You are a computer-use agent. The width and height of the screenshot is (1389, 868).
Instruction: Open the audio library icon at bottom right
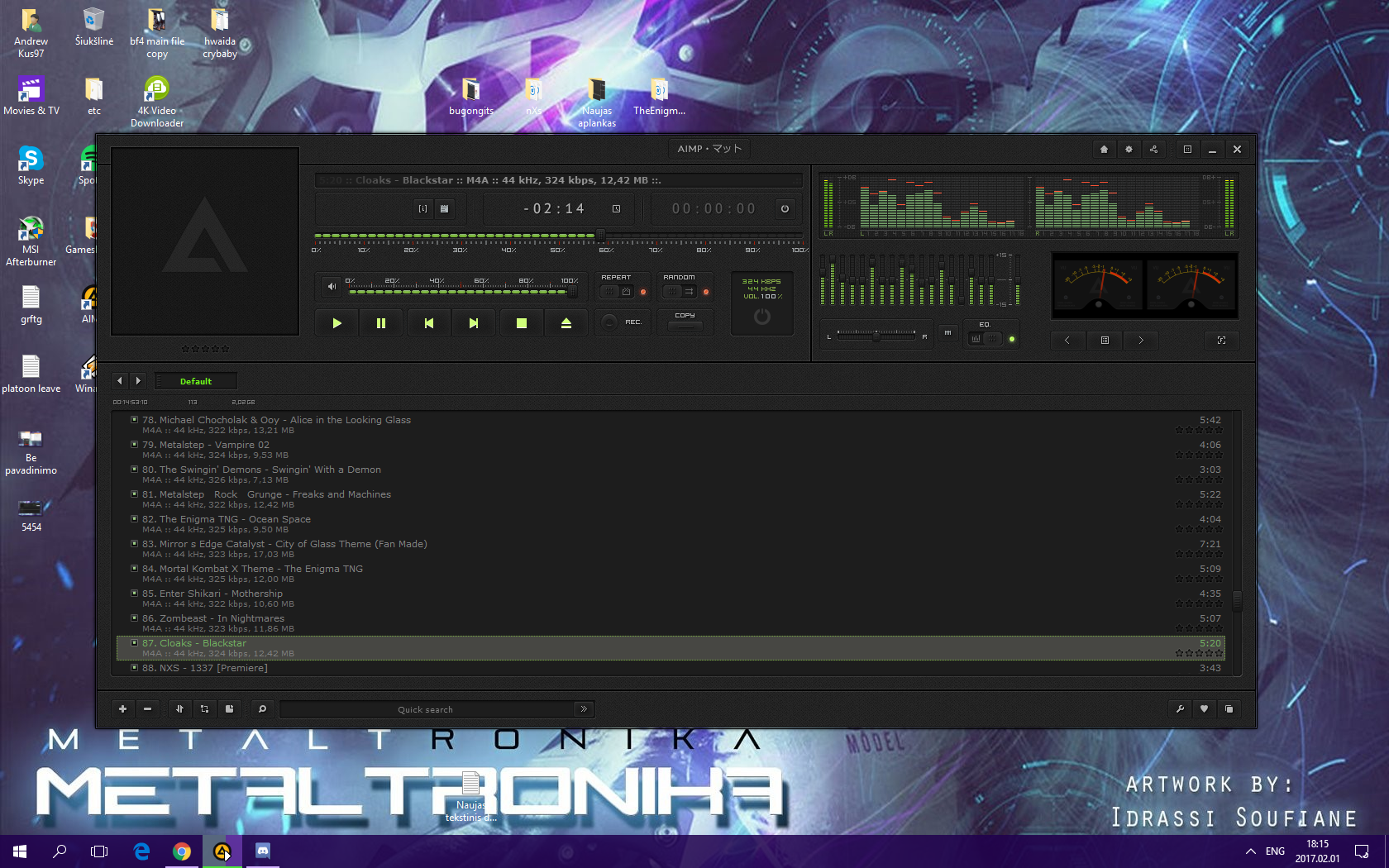1229,709
